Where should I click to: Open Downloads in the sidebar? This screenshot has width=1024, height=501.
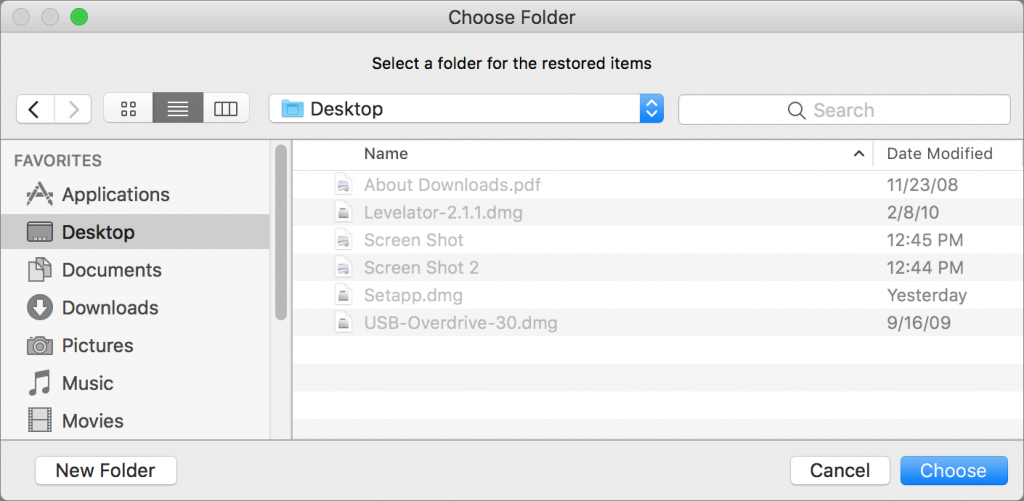point(135,308)
